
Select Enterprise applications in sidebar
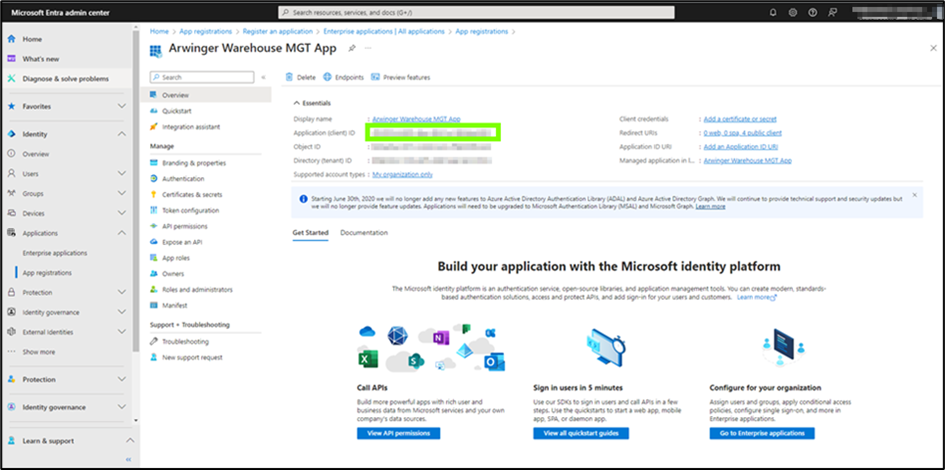(55, 253)
